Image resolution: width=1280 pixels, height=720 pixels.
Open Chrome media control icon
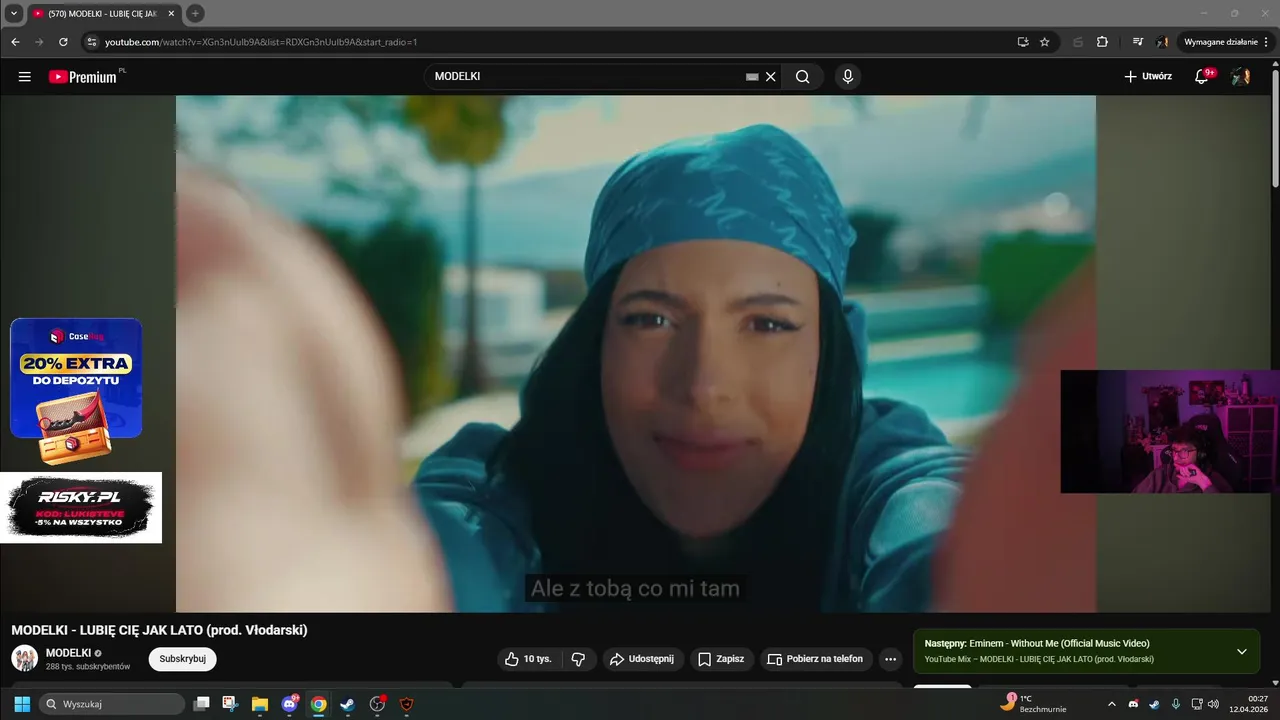(1138, 42)
